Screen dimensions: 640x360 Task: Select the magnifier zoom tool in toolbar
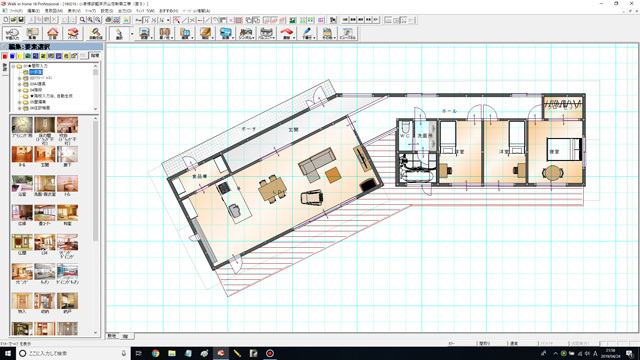click(x=83, y=20)
